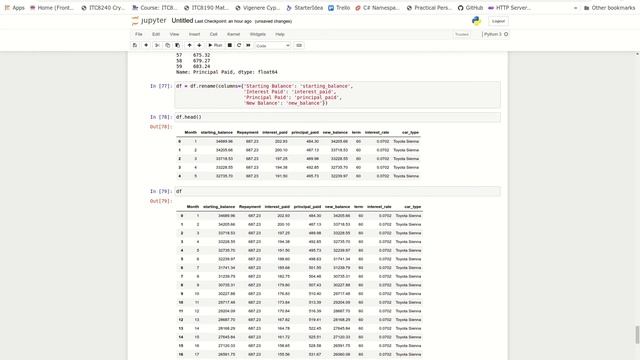Open the Widgets menu
The image size is (640, 360).
pos(258,34)
